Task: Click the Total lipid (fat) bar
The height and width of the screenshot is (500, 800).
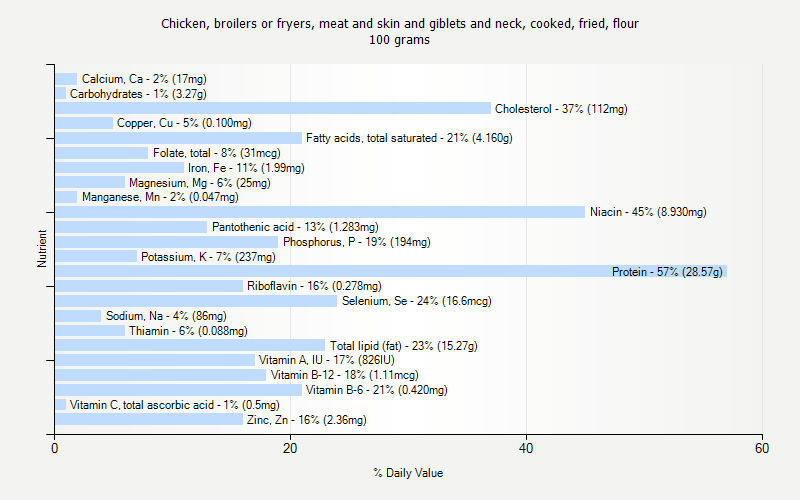Action: tap(190, 345)
